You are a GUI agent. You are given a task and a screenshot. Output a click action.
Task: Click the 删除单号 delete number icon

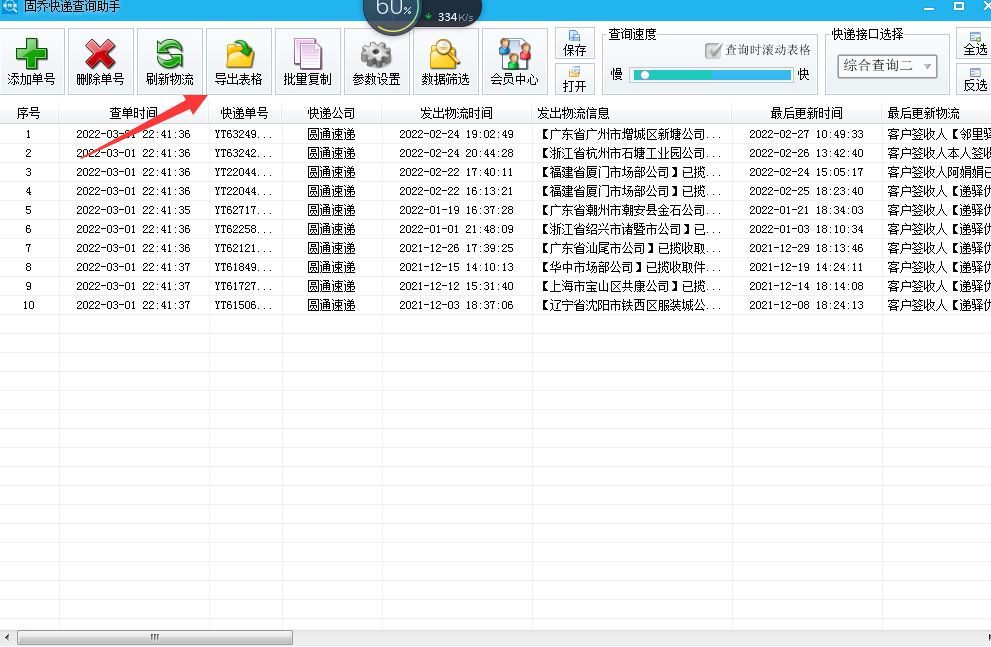pos(99,60)
